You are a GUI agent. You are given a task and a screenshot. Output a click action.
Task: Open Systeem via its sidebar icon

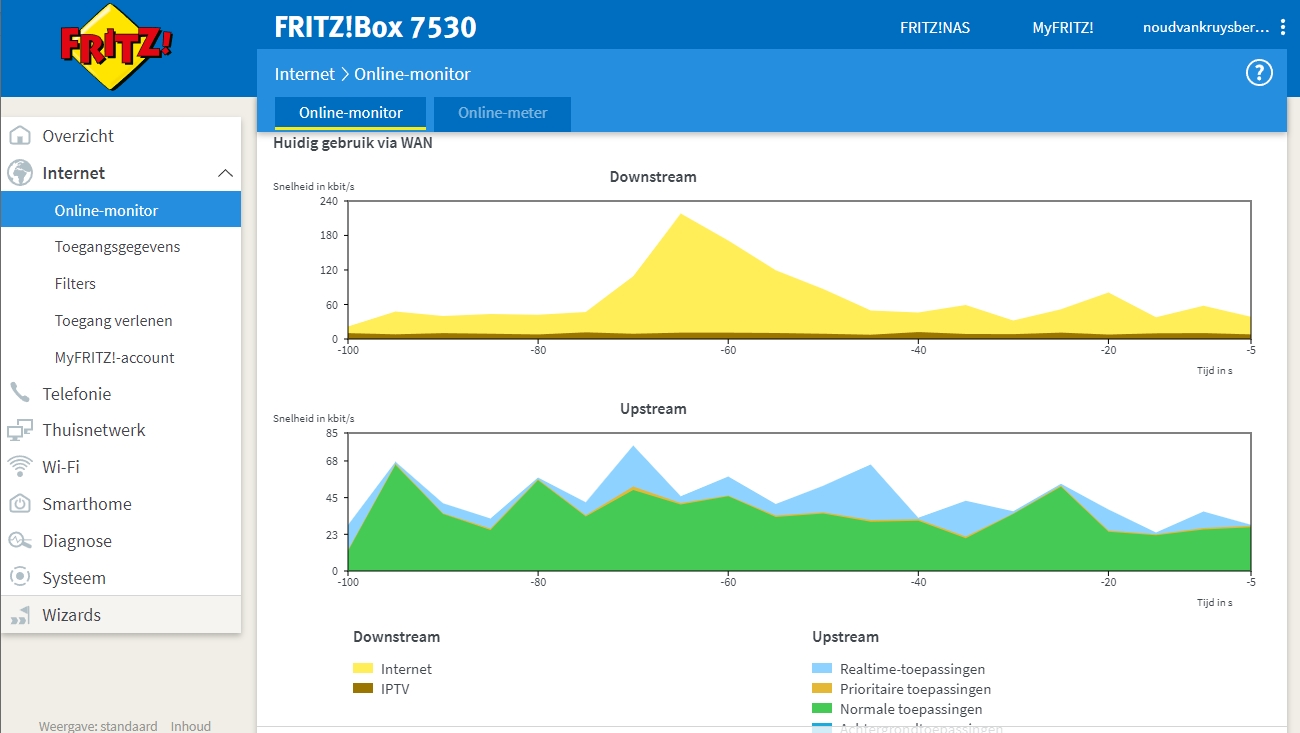point(20,577)
